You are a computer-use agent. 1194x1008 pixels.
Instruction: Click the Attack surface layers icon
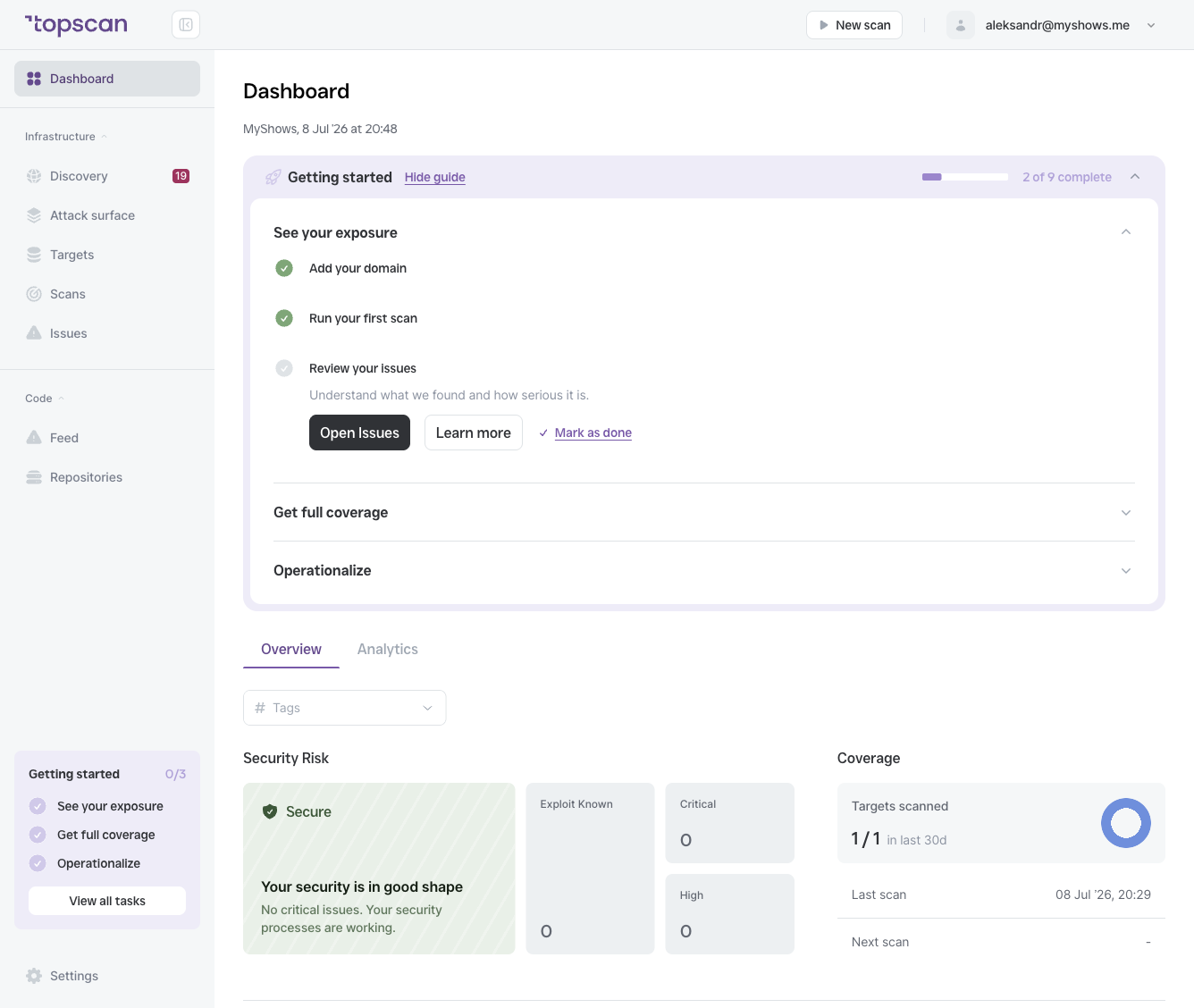[x=34, y=215]
